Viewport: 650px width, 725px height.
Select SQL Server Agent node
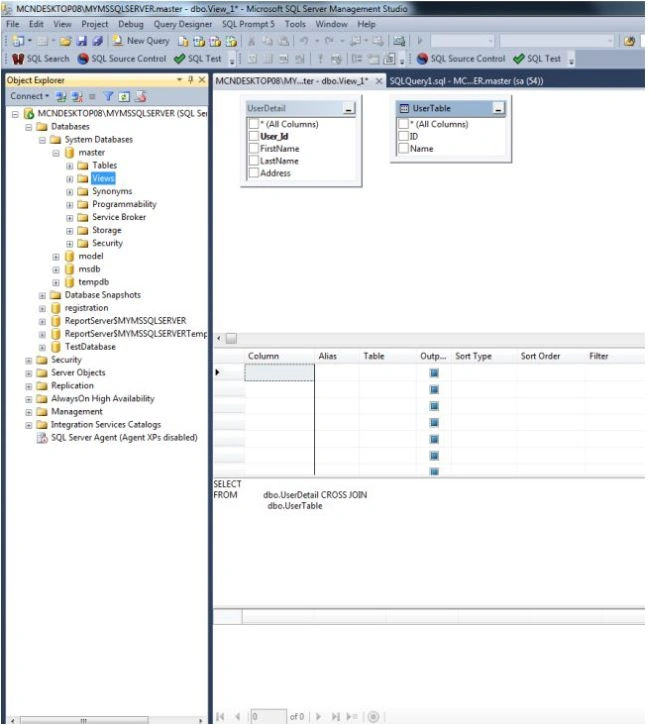tap(124, 437)
